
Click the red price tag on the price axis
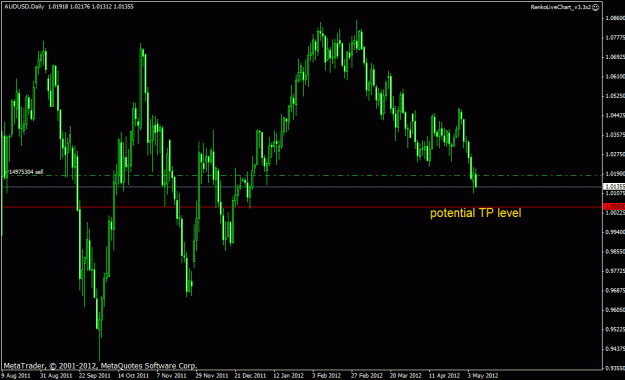point(614,207)
